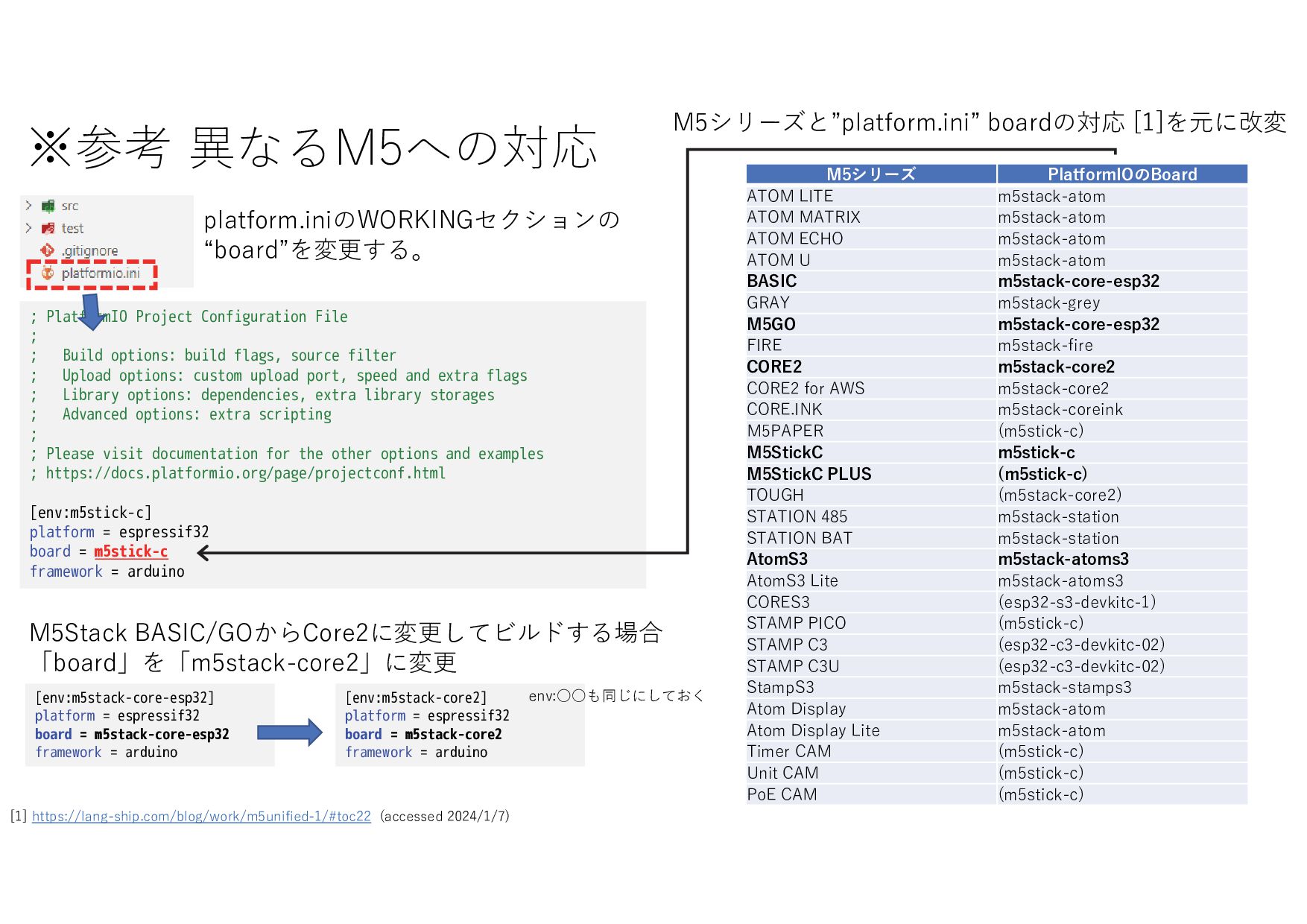
Task: Click the ATOM U table cell
Action: [x=871, y=260]
